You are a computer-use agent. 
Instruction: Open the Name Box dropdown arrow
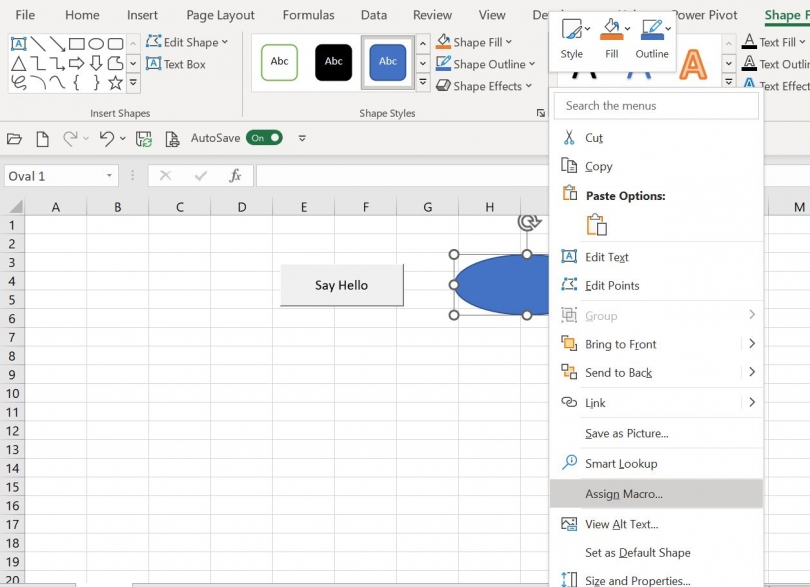[x=110, y=176]
